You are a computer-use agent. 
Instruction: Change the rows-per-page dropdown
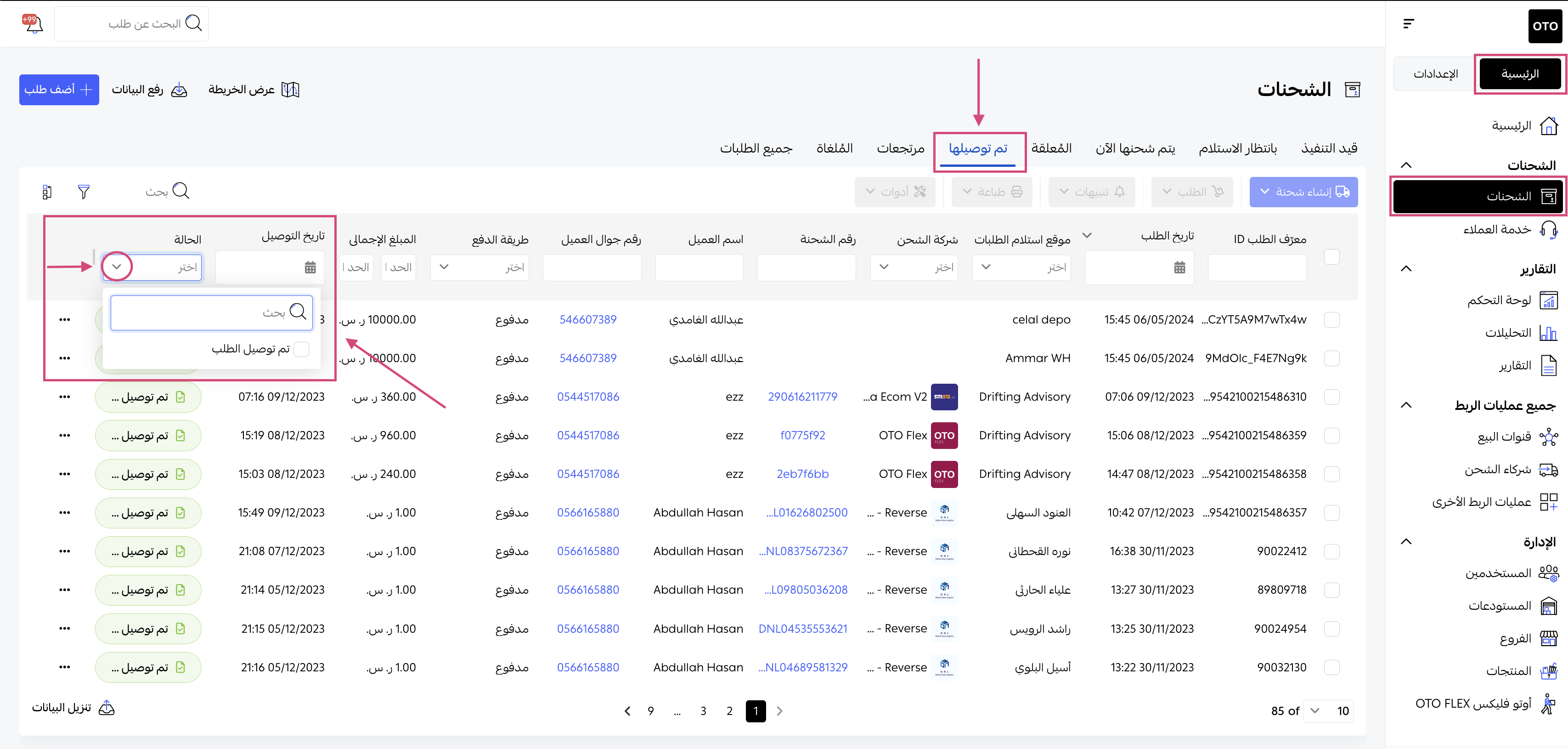click(1328, 711)
